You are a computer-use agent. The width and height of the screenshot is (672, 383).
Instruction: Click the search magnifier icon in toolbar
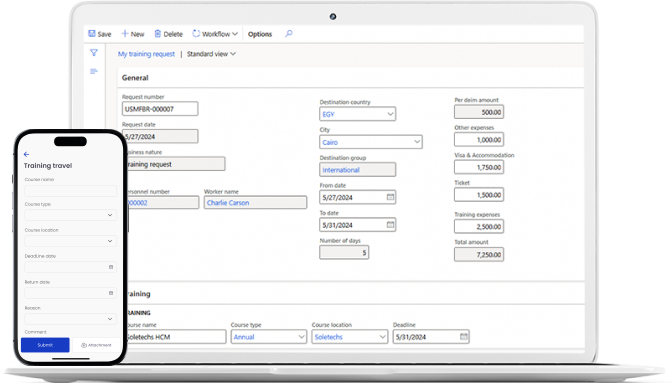click(x=289, y=33)
